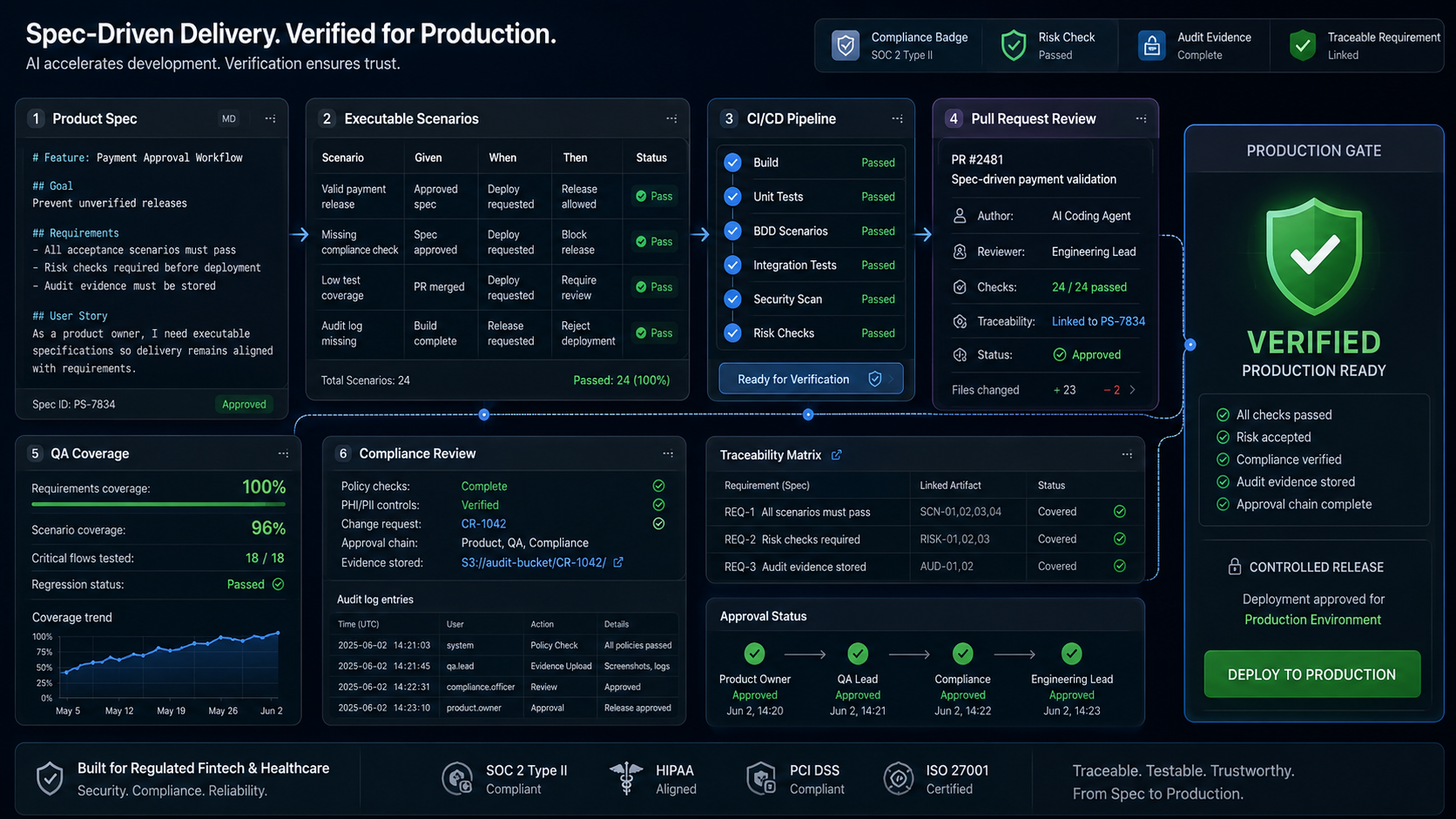Open CI/CD Pipeline panel options menu
The image size is (1456, 819).
(897, 118)
